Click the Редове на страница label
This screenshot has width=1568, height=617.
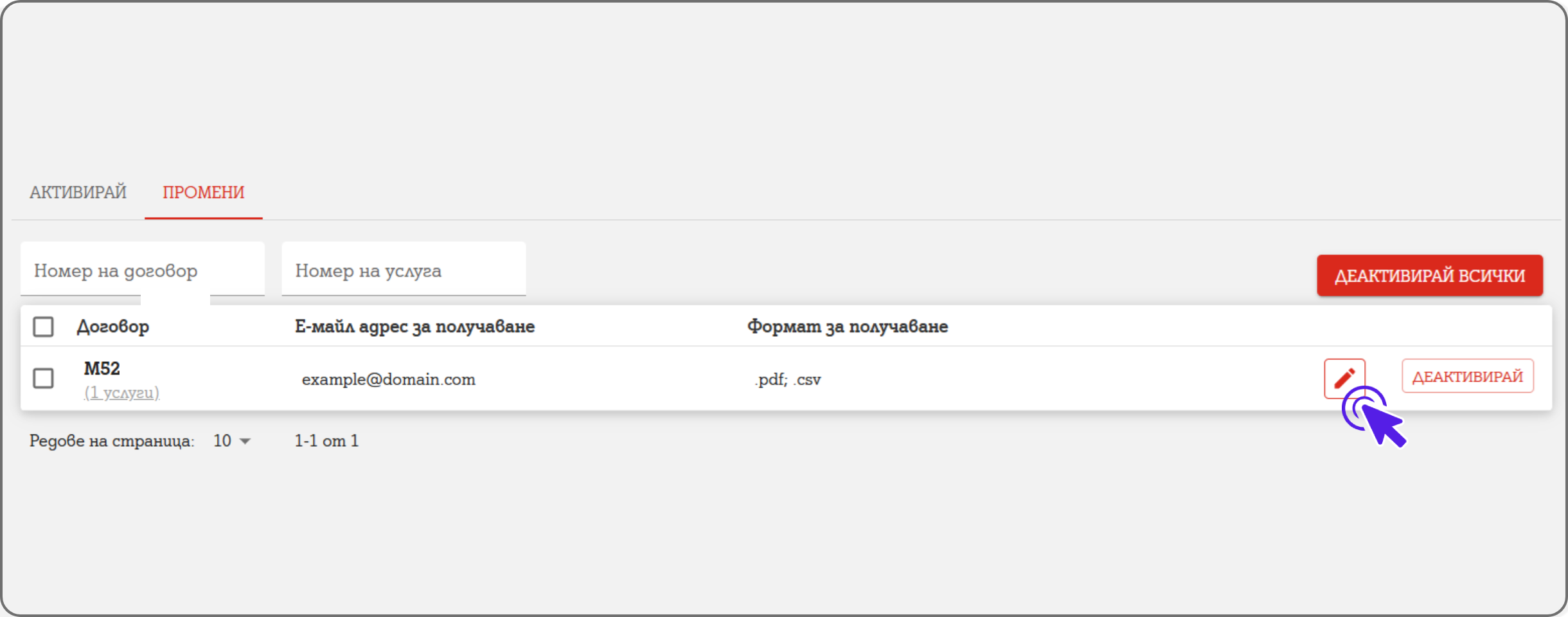coord(111,441)
